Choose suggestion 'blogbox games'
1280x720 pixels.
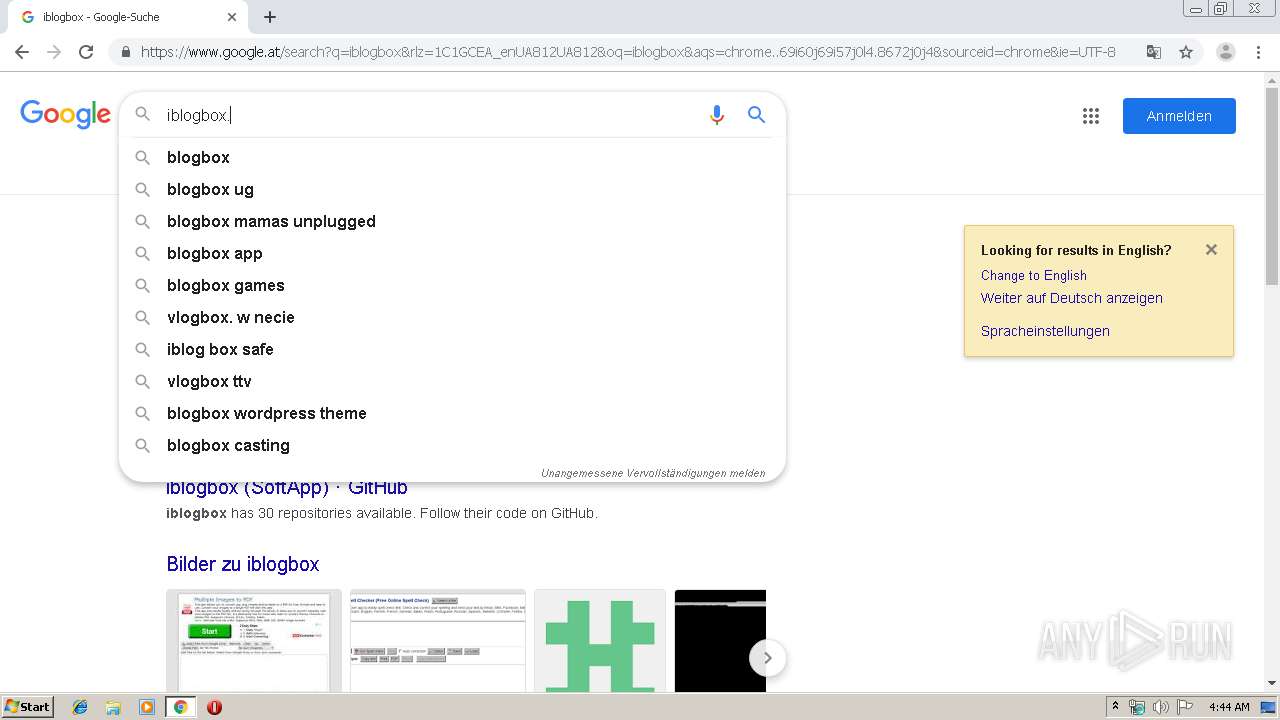pos(452,285)
